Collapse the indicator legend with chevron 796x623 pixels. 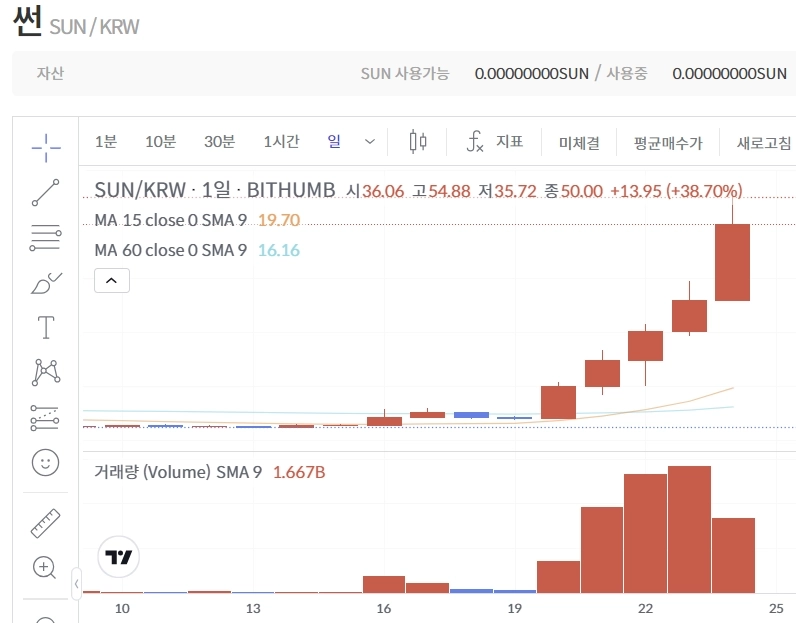point(112,281)
